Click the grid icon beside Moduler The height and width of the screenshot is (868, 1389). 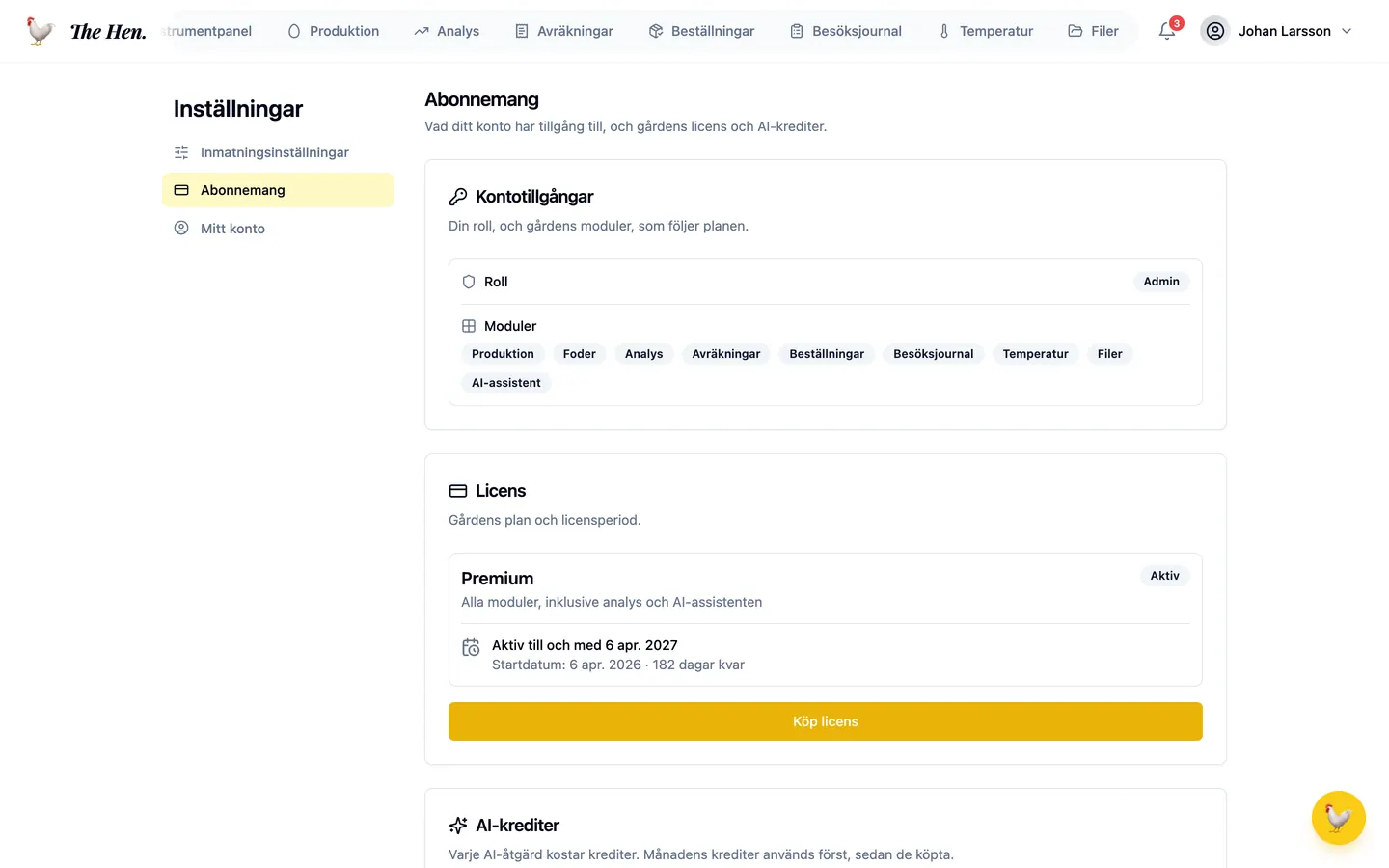pyautogui.click(x=469, y=326)
